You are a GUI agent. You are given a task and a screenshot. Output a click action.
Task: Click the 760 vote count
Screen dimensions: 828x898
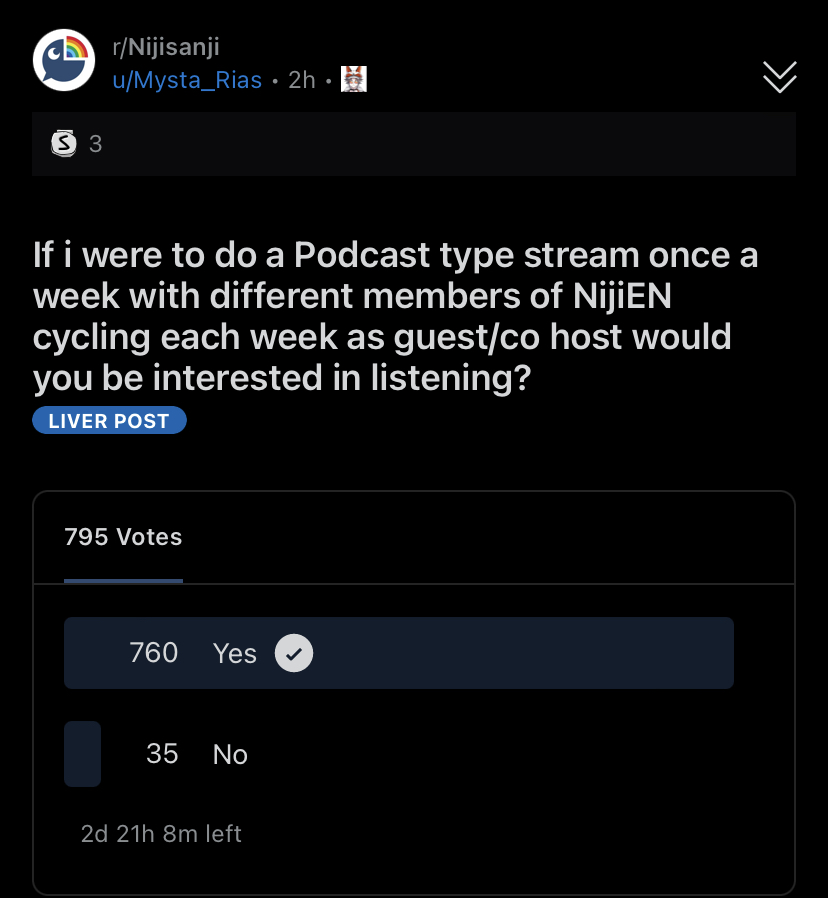coord(154,653)
